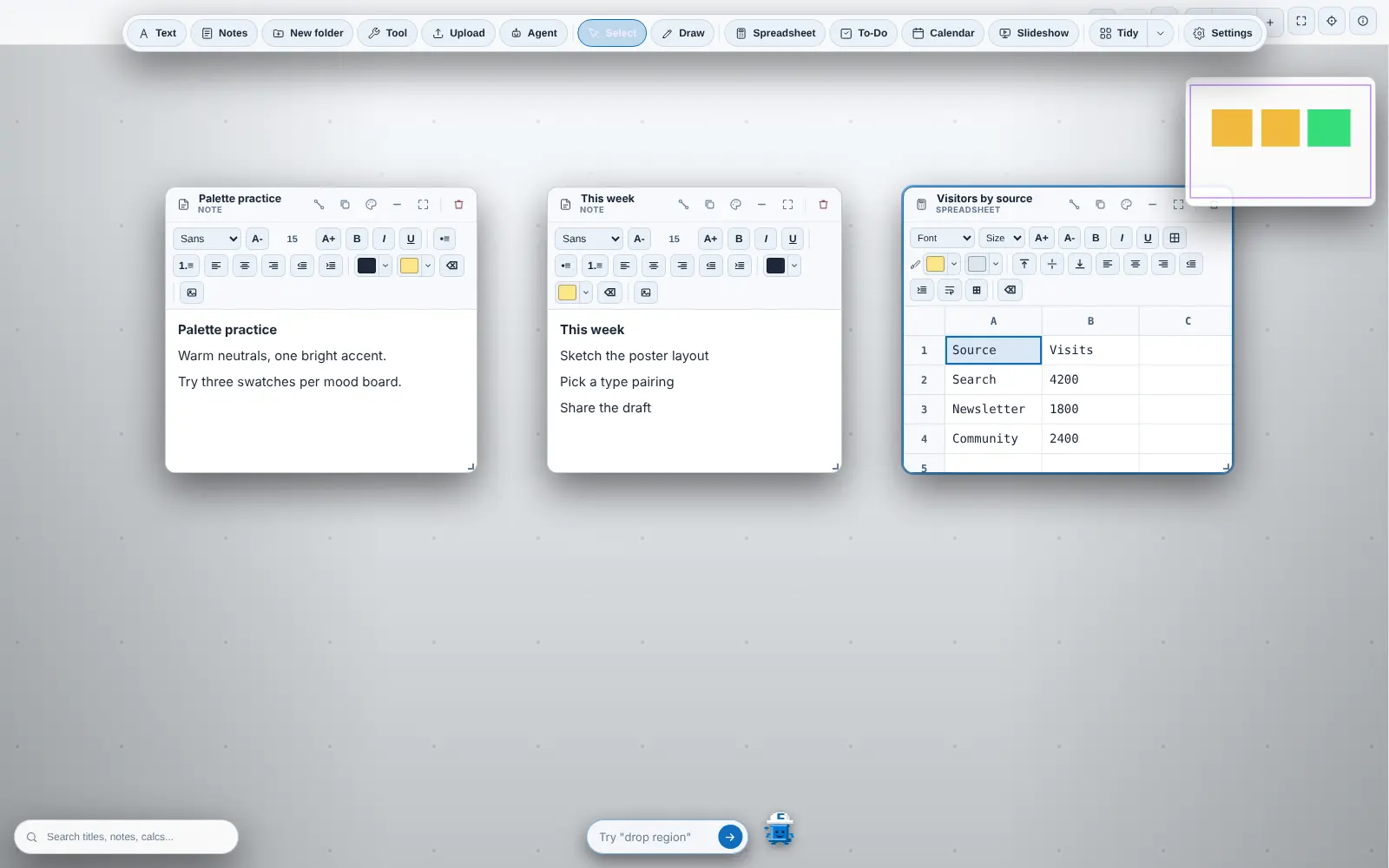Toggle bold in the spreadsheet toolbar
Viewport: 1389px width, 868px height.
(x=1096, y=238)
